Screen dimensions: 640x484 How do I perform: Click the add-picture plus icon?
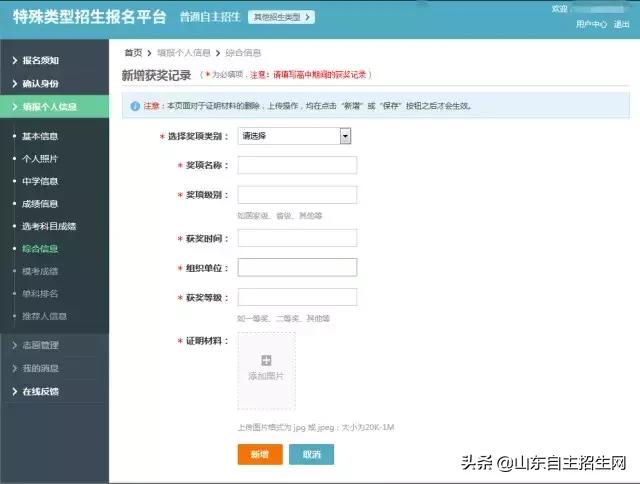point(266,360)
